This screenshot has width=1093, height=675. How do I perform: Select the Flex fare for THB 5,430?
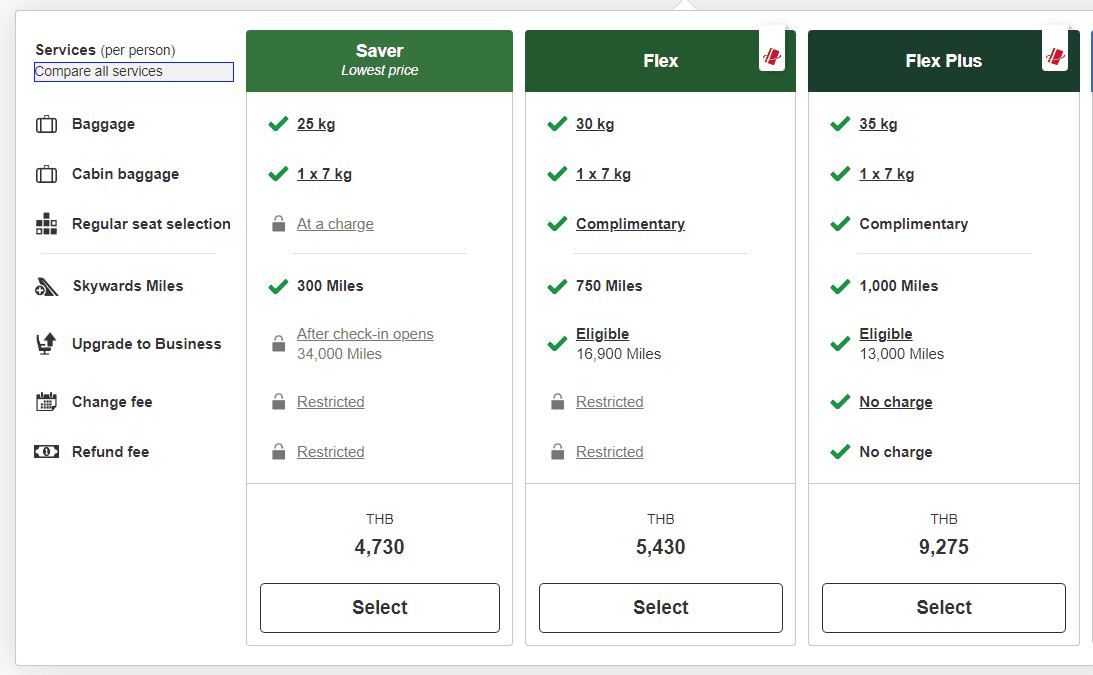660,607
